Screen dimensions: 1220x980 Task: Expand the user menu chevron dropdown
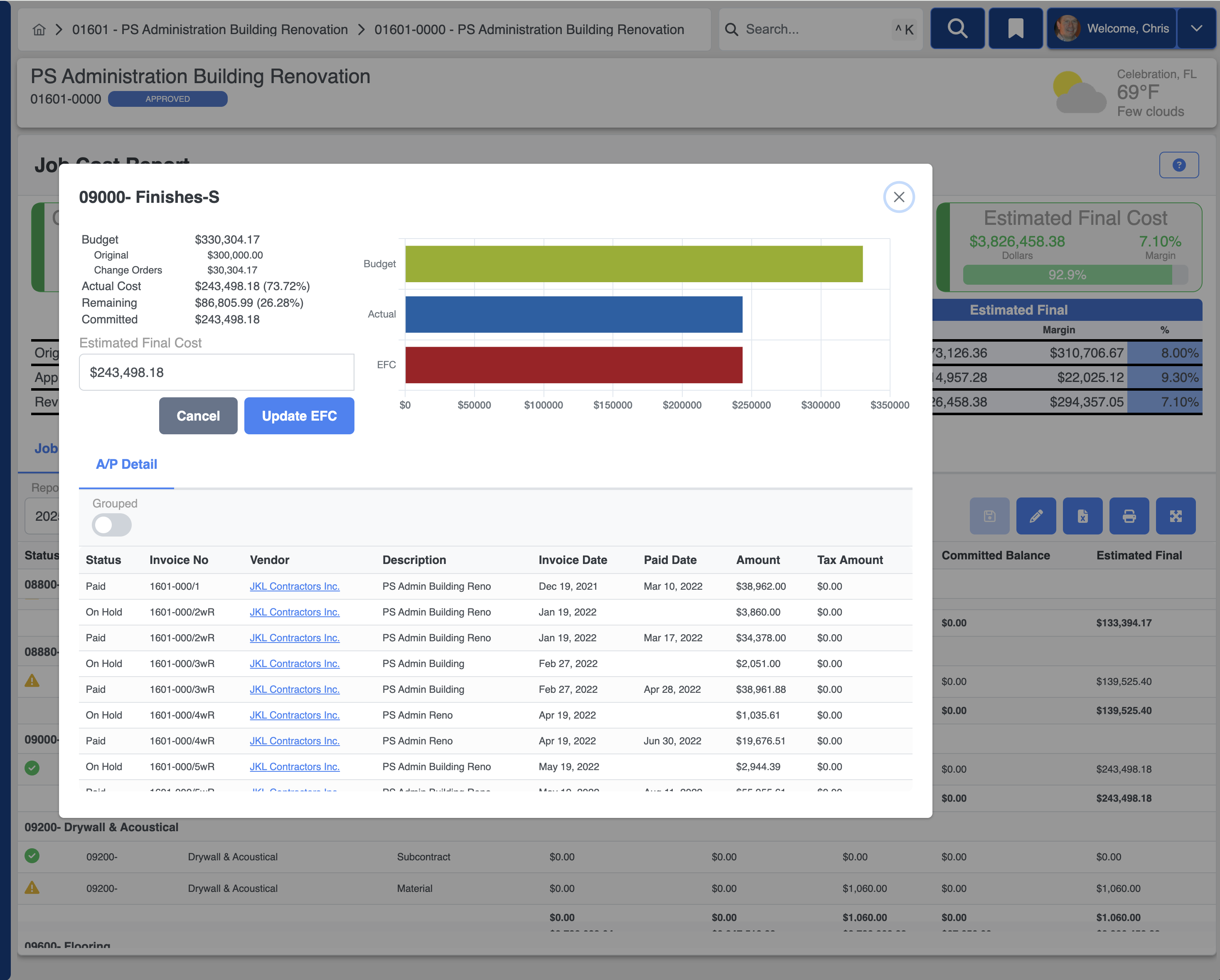click(x=1196, y=28)
